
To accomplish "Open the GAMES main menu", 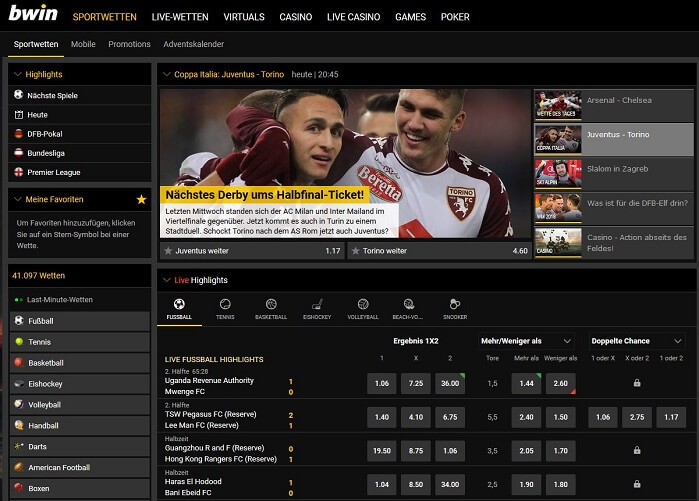I will pyautogui.click(x=411, y=17).
